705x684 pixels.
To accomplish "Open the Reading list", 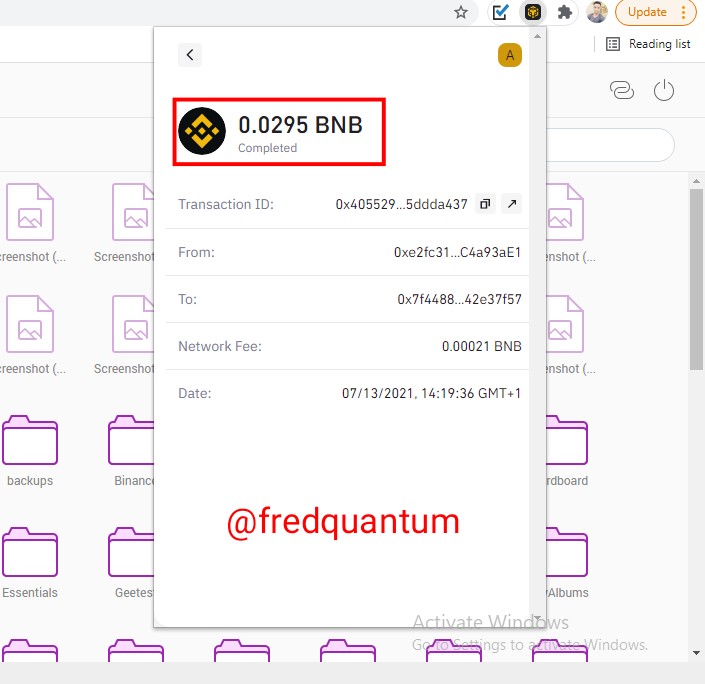I will (x=648, y=44).
